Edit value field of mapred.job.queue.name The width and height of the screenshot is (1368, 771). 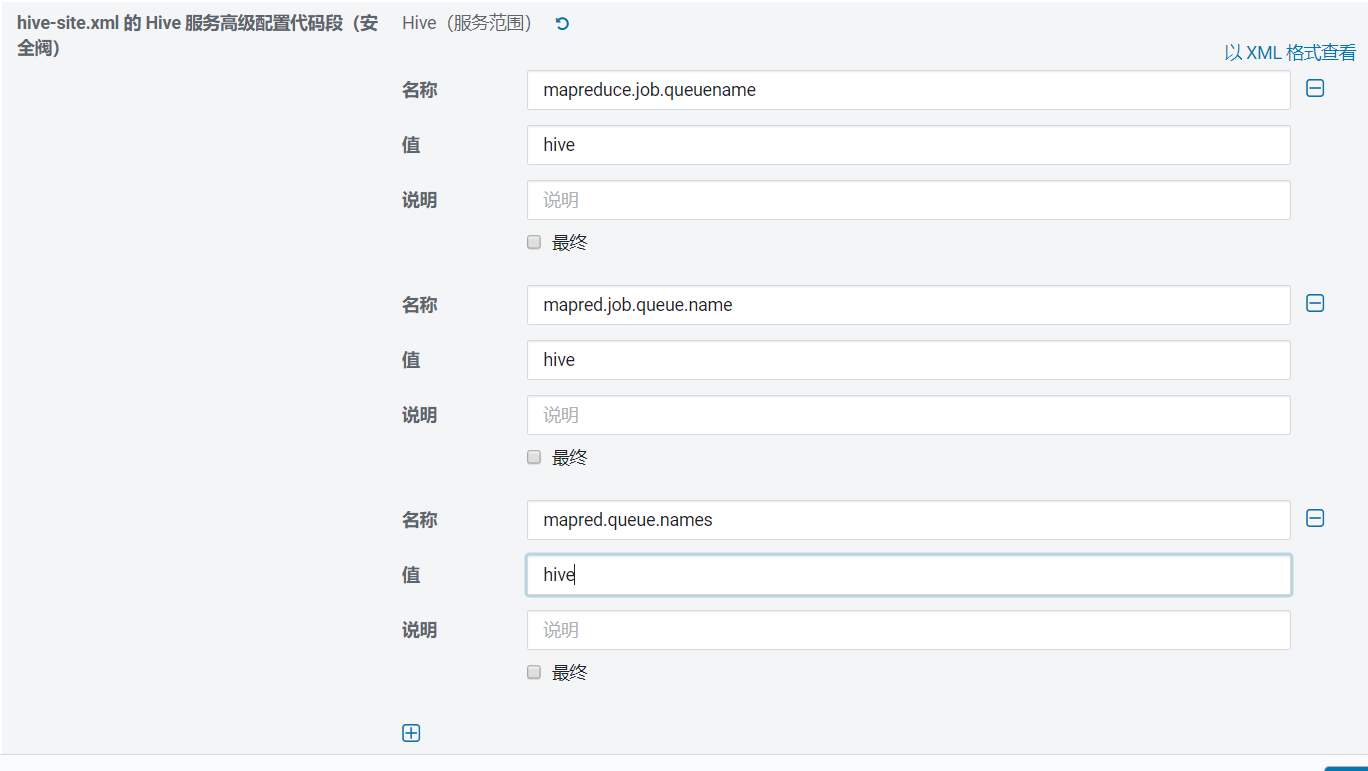(x=908, y=360)
